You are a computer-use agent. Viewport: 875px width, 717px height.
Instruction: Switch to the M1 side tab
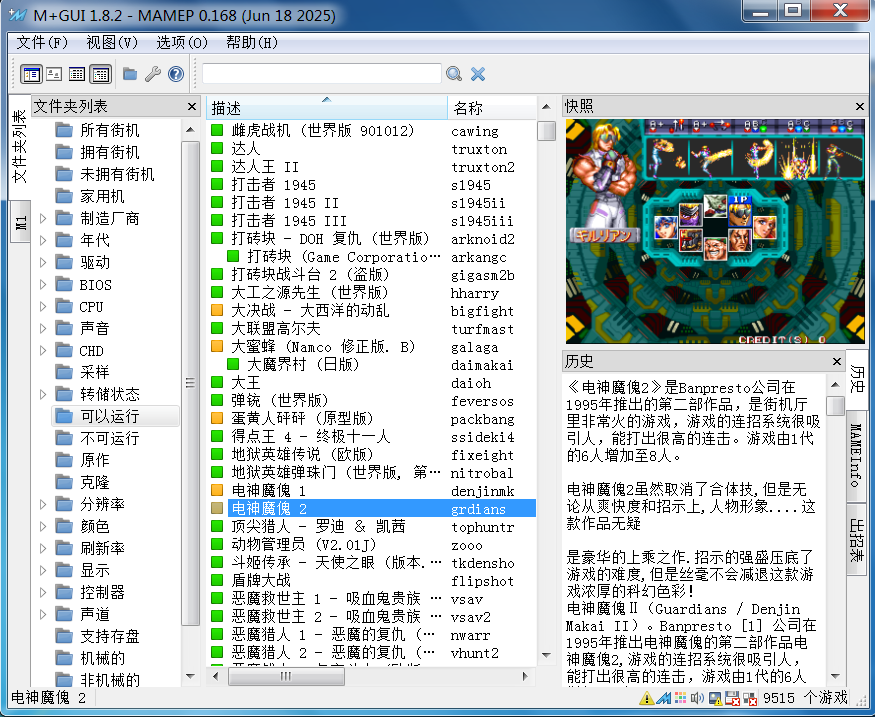(20, 222)
